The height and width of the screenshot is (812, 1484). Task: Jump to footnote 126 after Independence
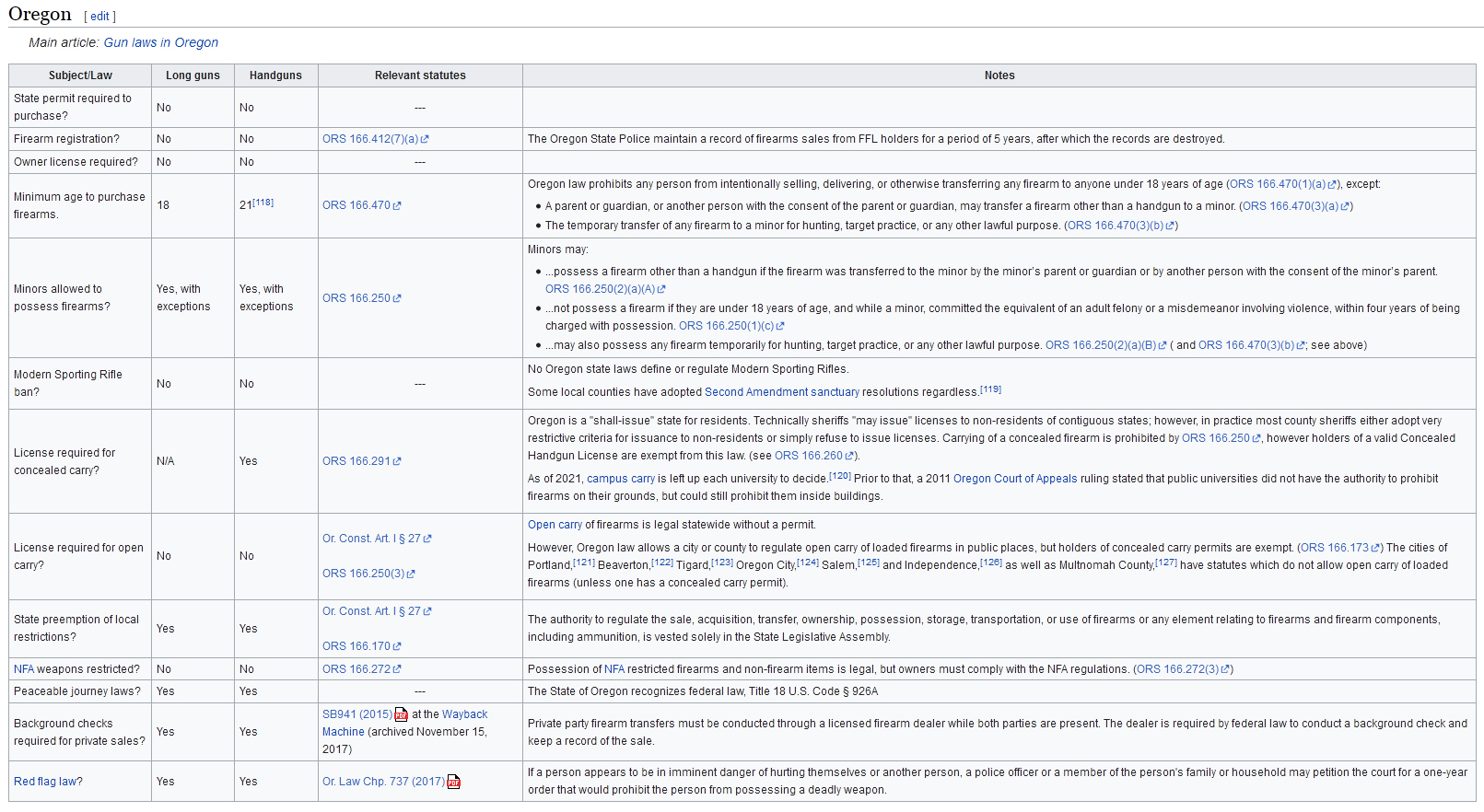[x=991, y=563]
